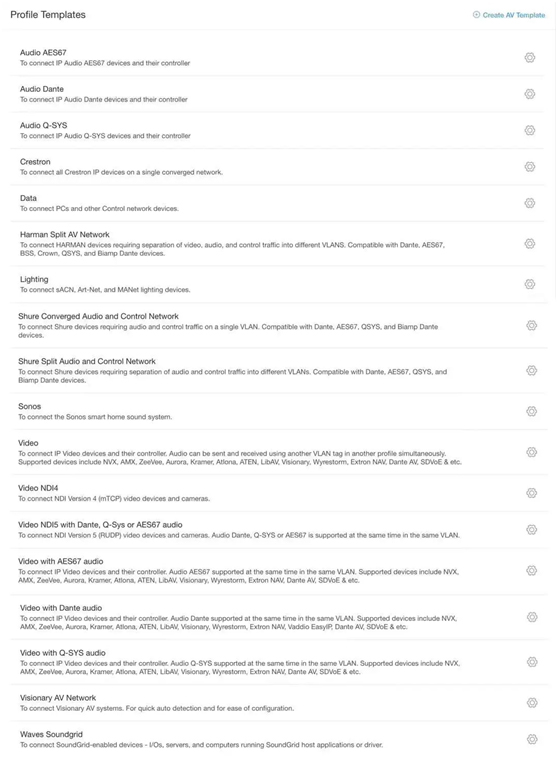
Task: Open the Lighting template gear icon
Action: tap(530, 284)
